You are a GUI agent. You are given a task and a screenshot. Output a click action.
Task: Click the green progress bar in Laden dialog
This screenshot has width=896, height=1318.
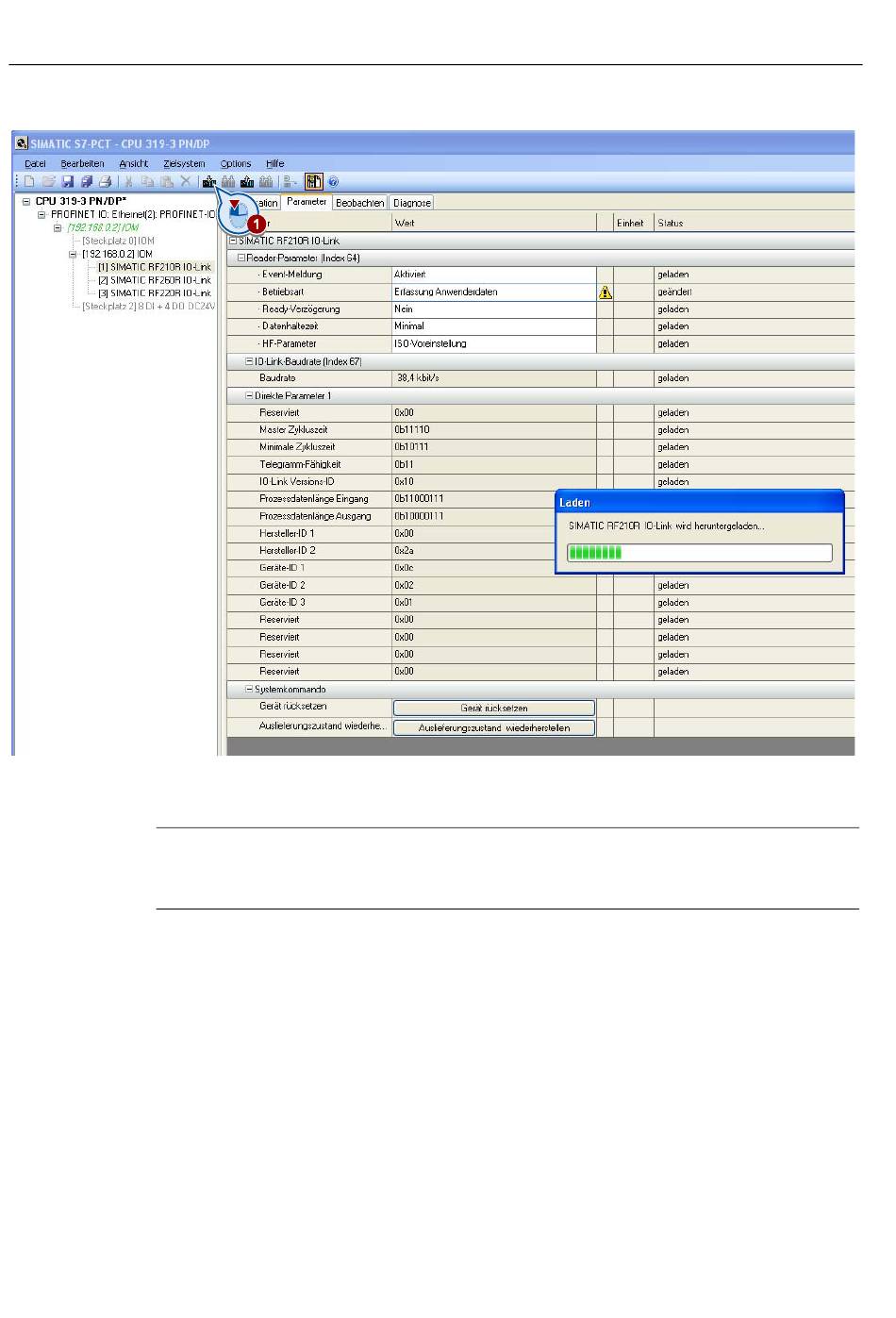click(700, 553)
